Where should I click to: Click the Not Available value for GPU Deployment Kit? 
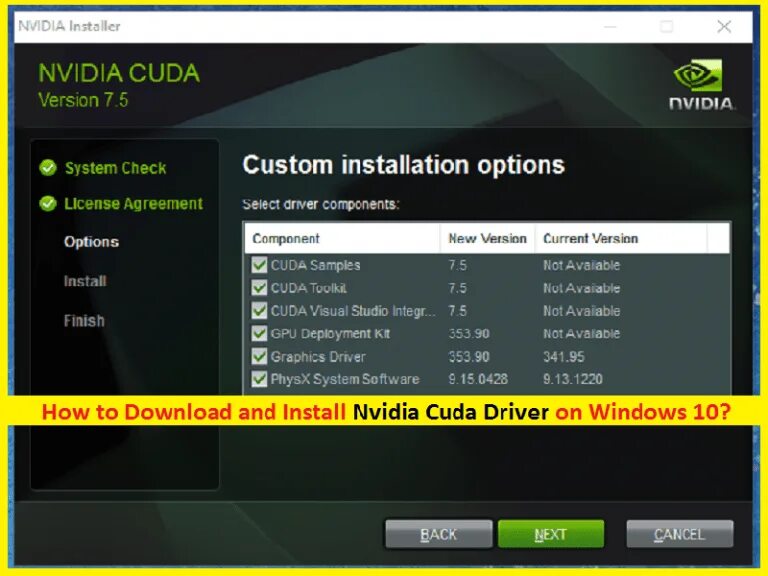point(581,334)
